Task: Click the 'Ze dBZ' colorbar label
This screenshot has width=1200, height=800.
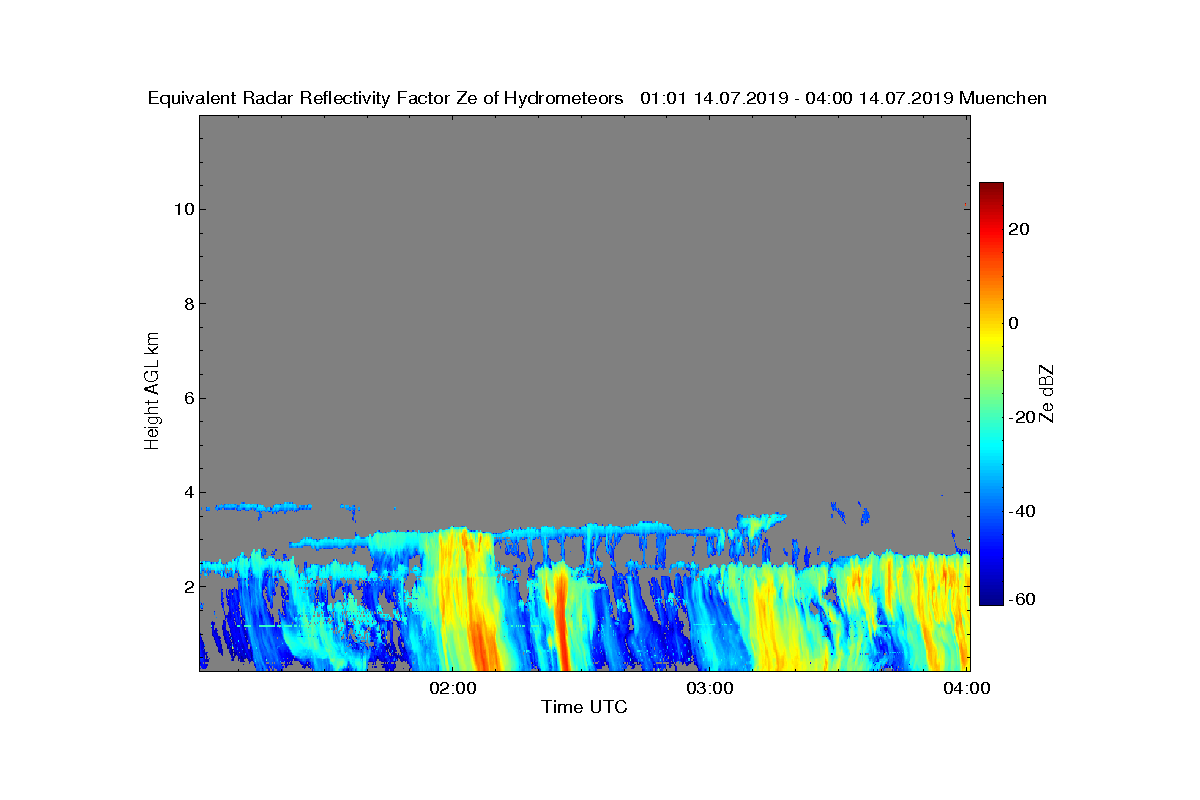Action: [1048, 393]
